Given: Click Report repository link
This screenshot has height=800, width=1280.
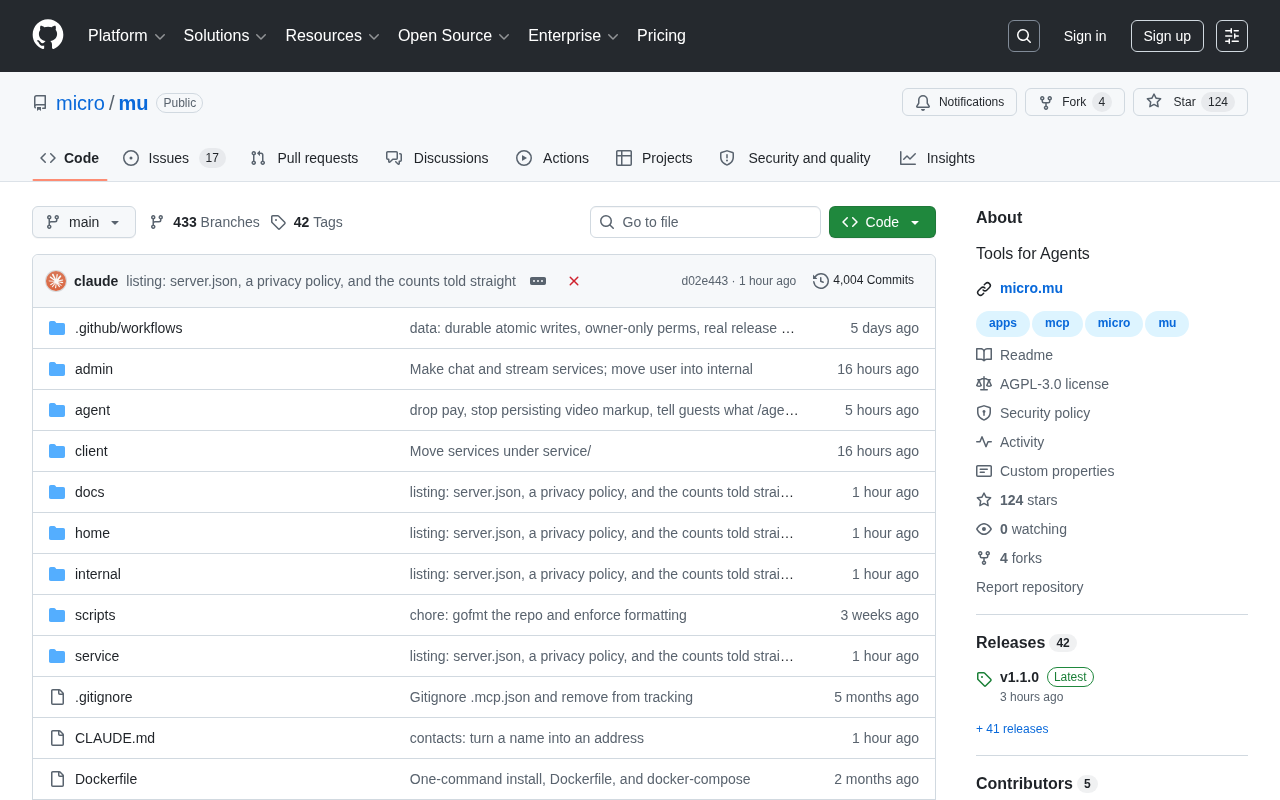Looking at the screenshot, I should (x=1030, y=587).
